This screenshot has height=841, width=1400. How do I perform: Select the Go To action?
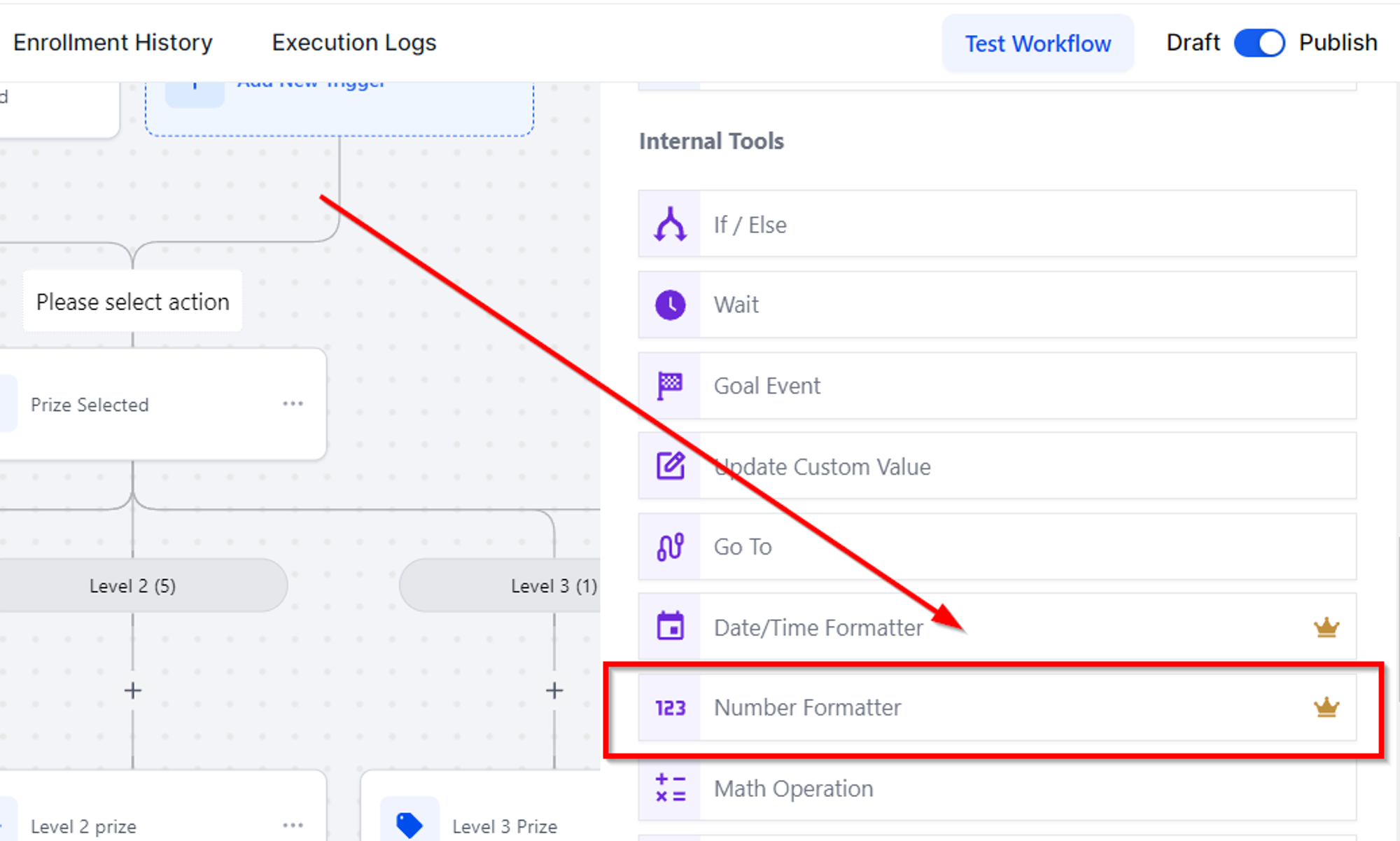coord(997,546)
